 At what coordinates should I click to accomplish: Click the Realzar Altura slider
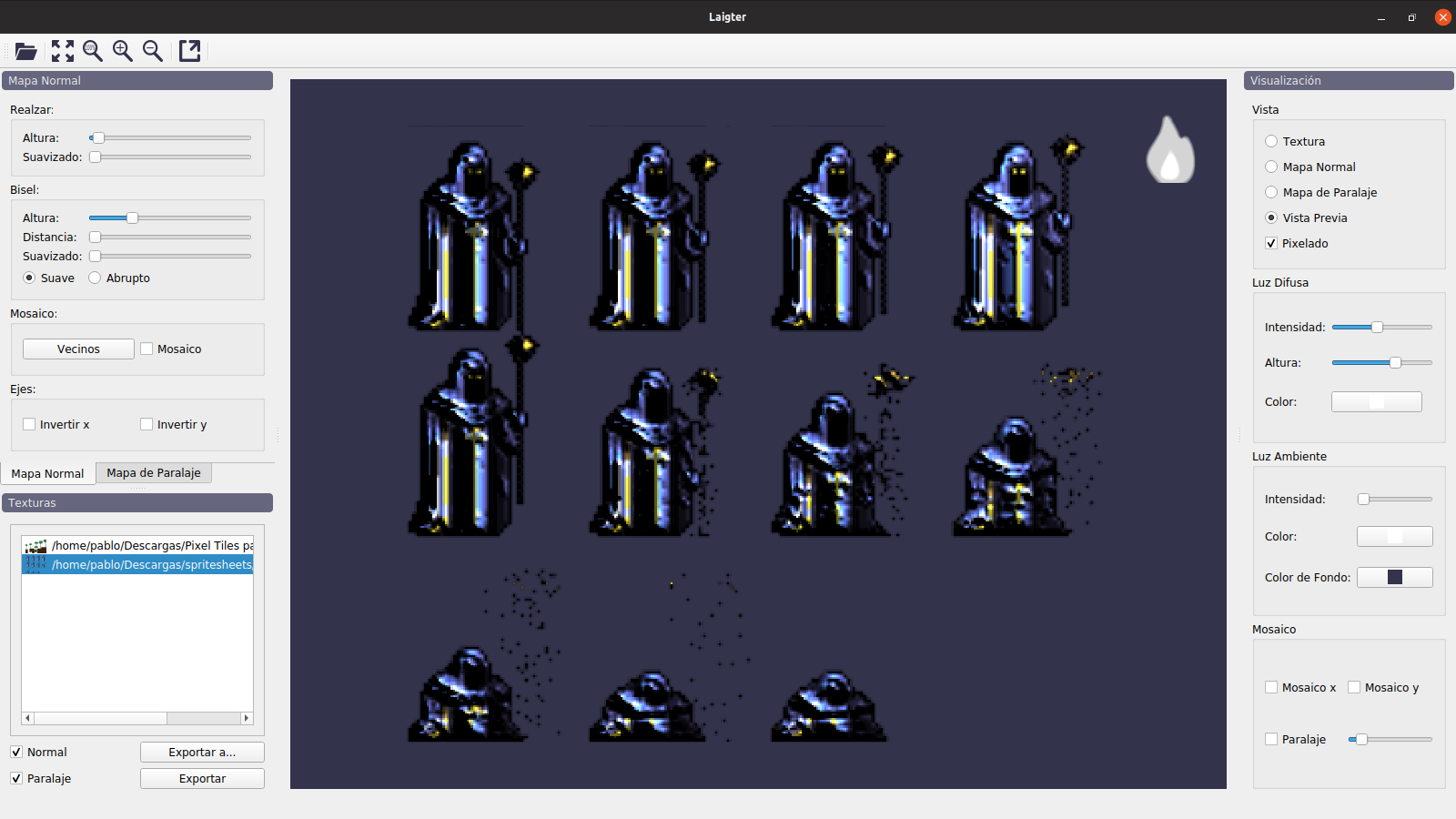coord(170,138)
